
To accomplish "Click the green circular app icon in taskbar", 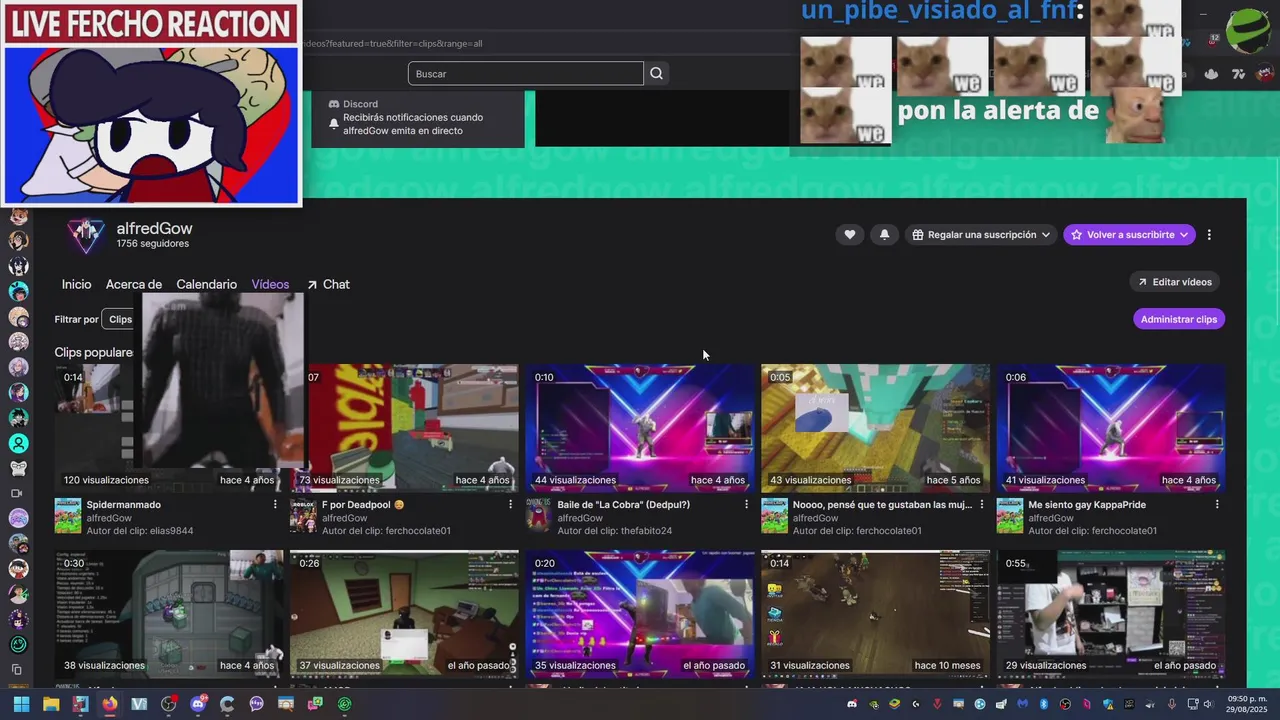I will (x=345, y=704).
